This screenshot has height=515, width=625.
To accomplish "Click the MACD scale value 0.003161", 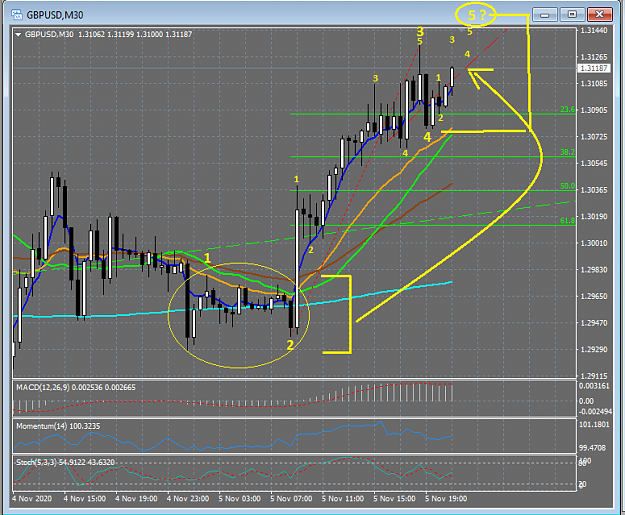I will (x=594, y=386).
